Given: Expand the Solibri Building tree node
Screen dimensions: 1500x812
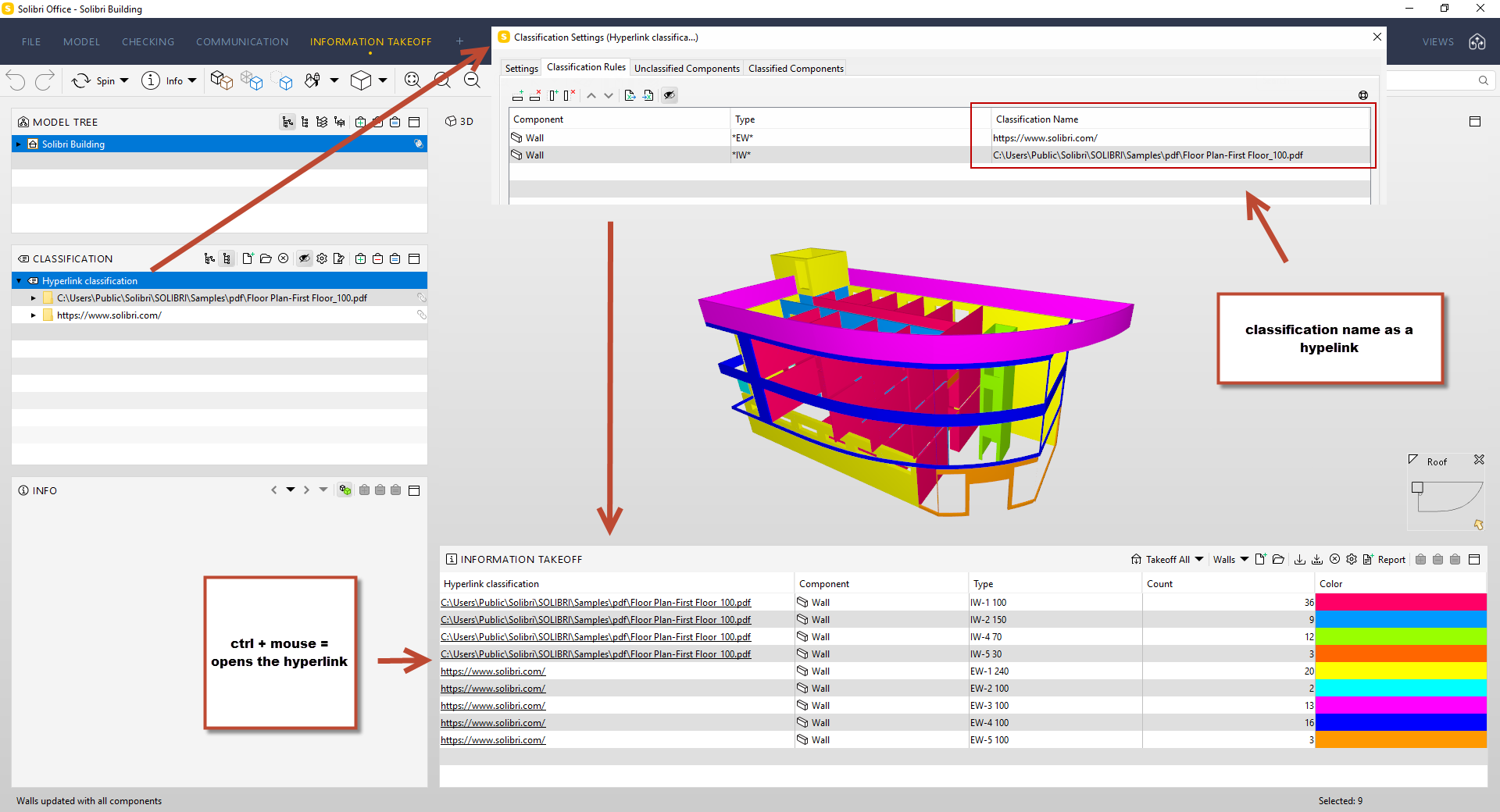Looking at the screenshot, I should 19,144.
